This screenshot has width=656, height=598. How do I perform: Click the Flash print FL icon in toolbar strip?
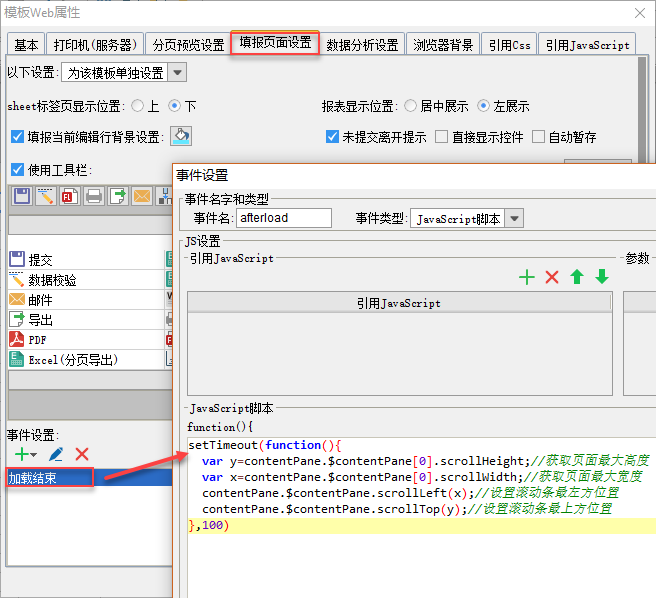pos(69,196)
